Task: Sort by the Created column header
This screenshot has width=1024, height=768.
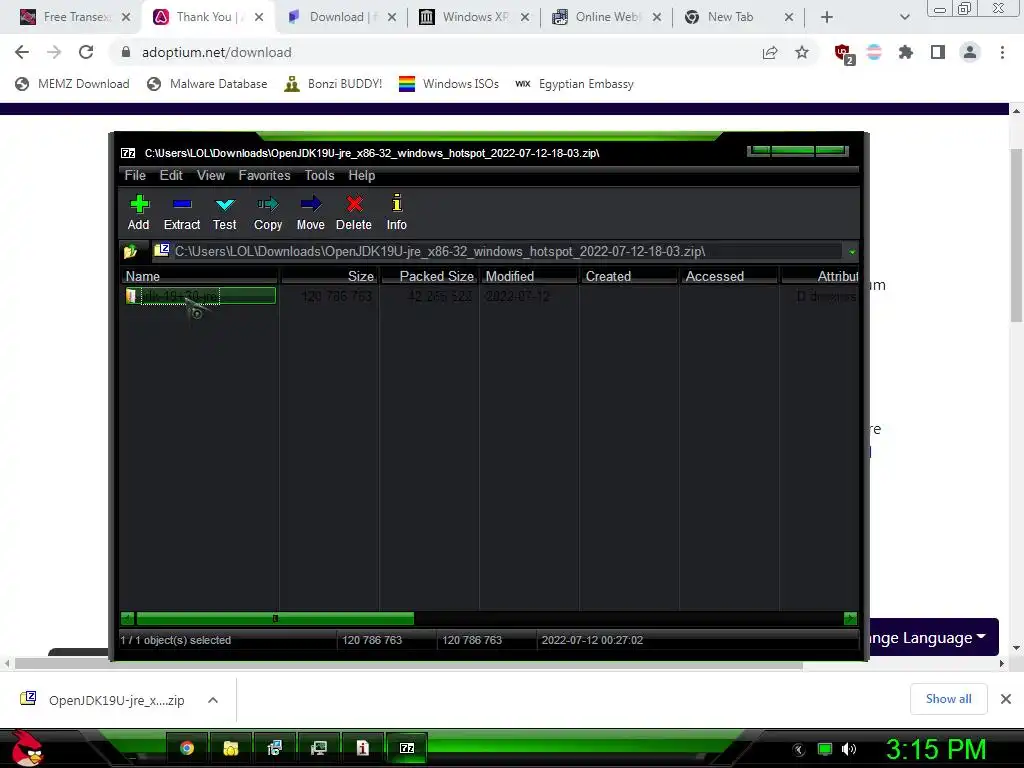Action: [630, 276]
